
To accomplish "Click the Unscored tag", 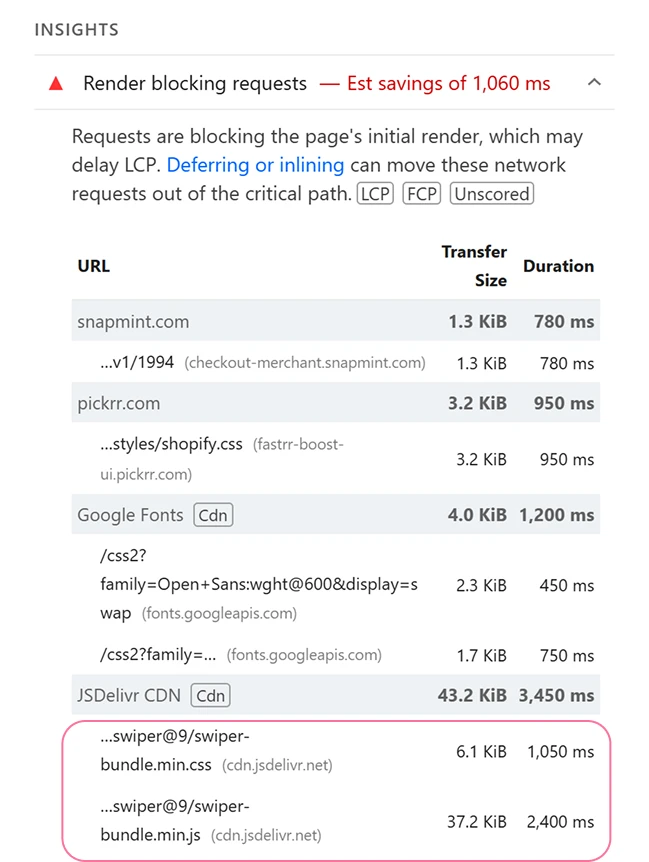I will (492, 194).
